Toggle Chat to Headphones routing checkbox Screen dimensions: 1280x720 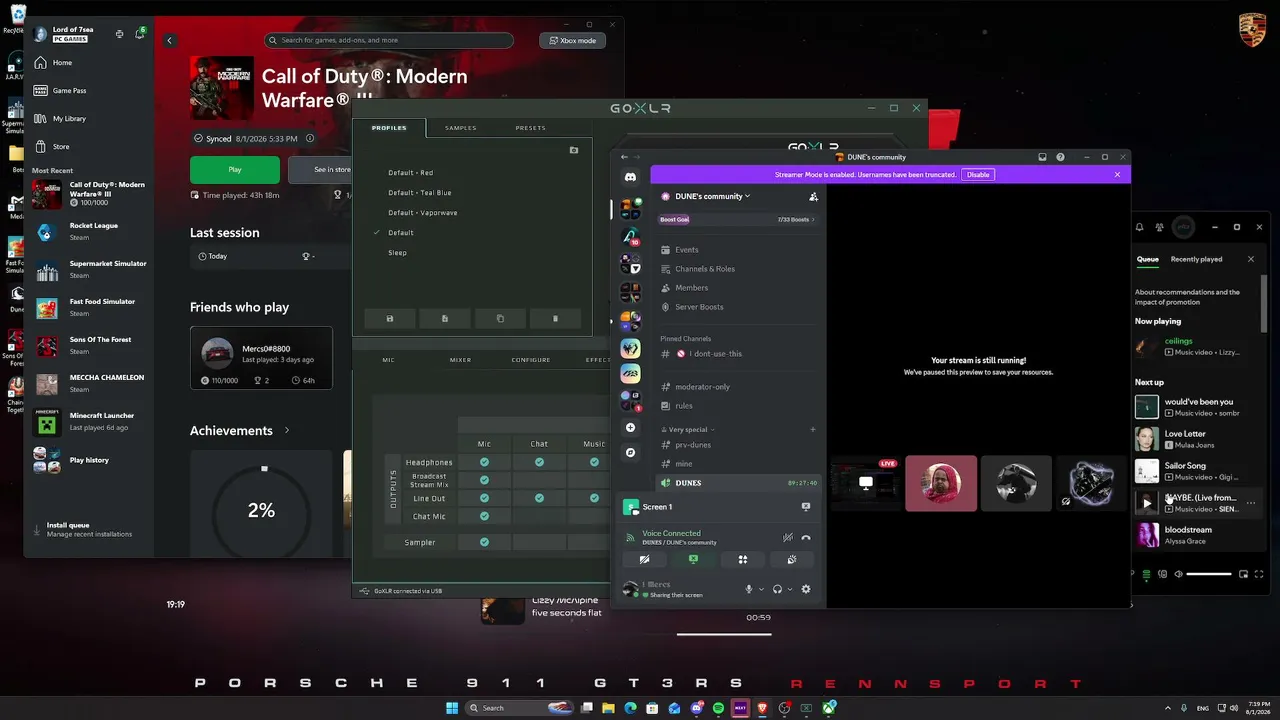[539, 462]
